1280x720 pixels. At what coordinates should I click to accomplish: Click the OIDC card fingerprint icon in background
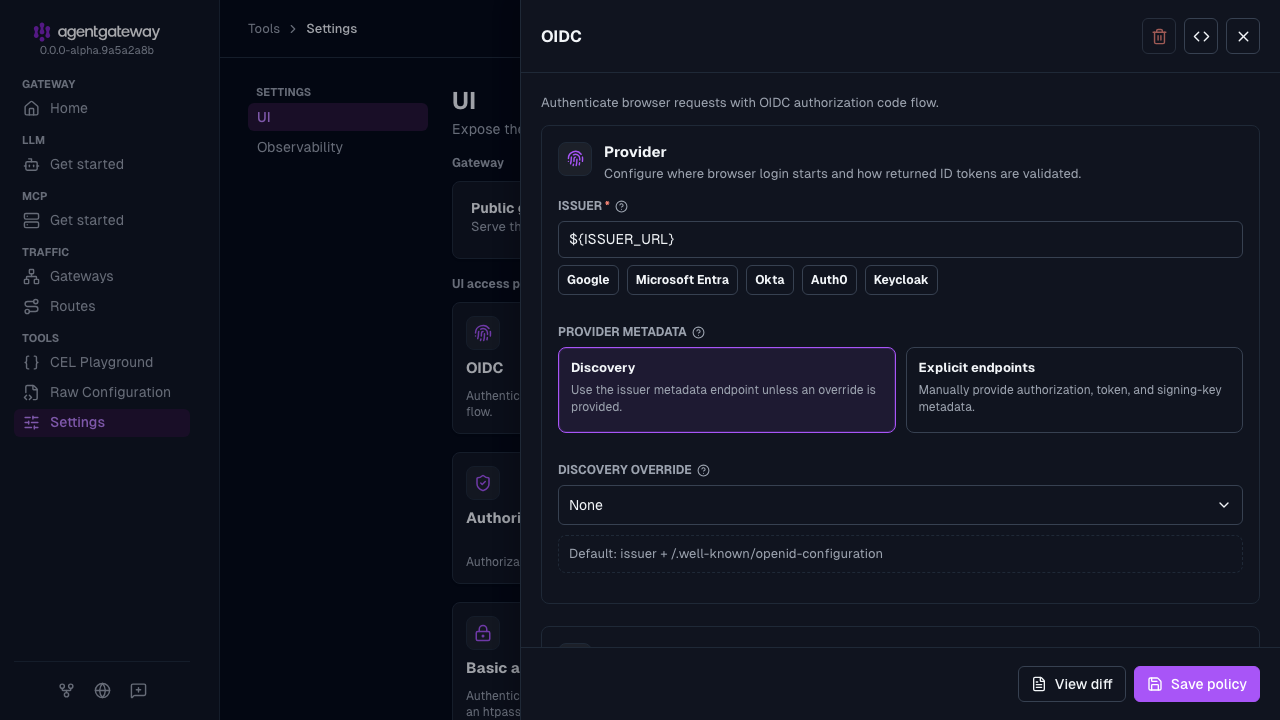click(x=483, y=333)
